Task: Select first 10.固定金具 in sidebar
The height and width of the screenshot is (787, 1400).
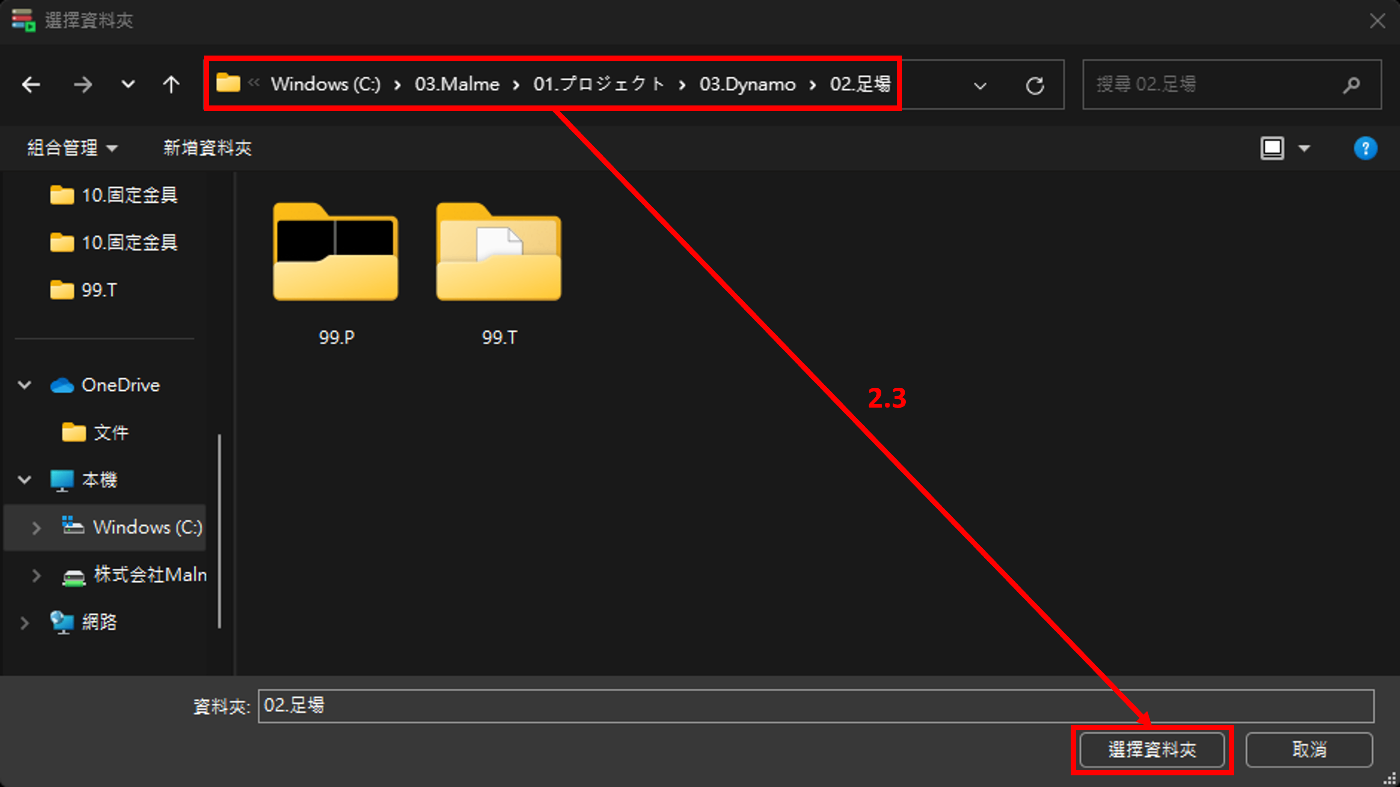Action: click(114, 195)
